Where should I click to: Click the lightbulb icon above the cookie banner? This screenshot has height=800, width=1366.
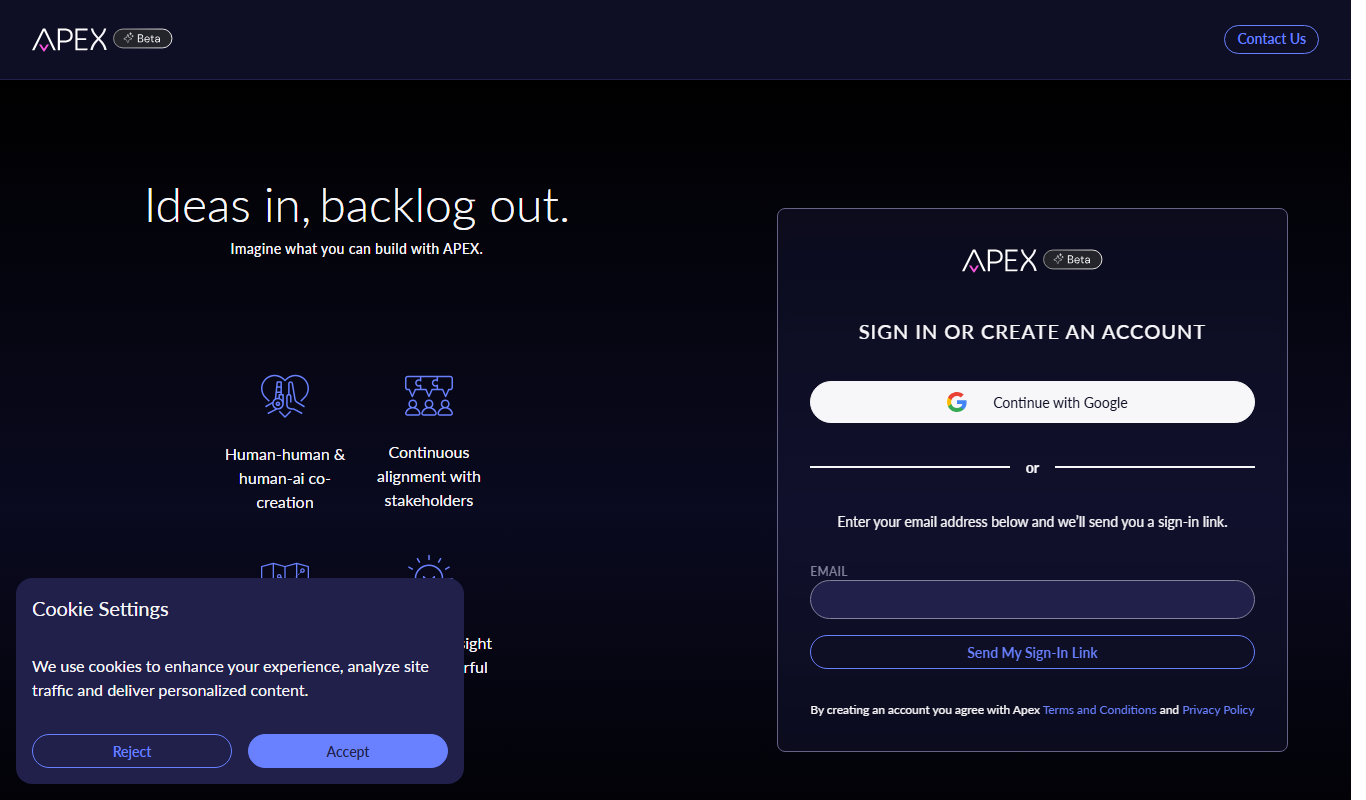[x=429, y=567]
